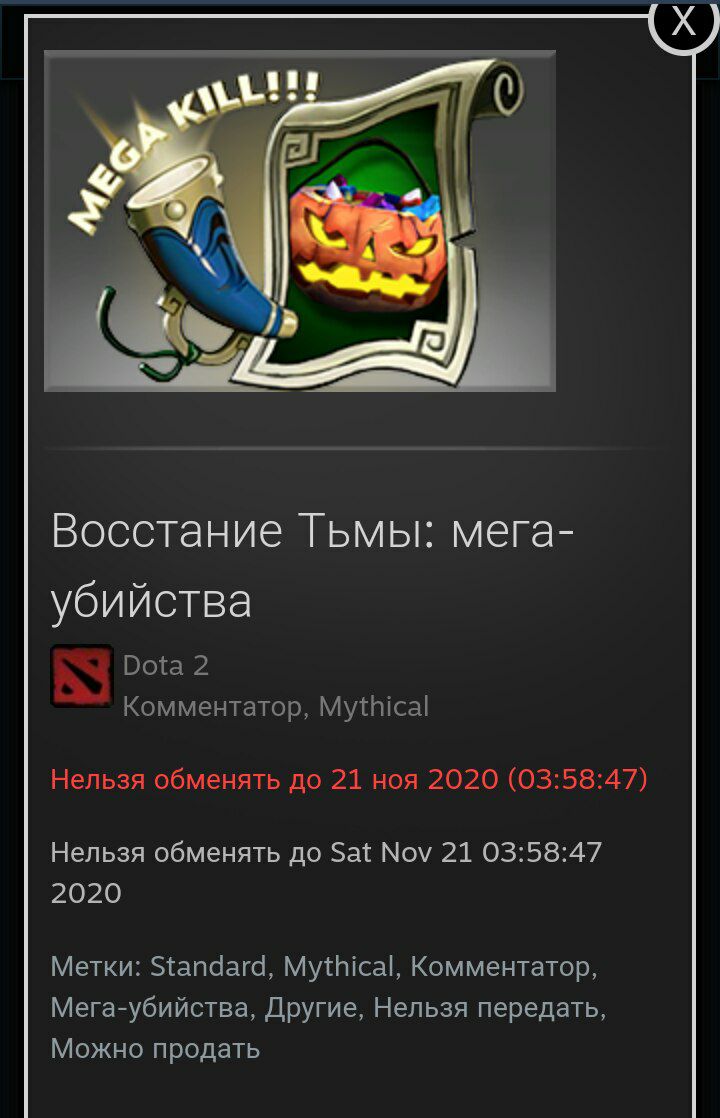The height and width of the screenshot is (1118, 720).
Task: Click the Dota 2 red logo icon
Action: coord(81,676)
